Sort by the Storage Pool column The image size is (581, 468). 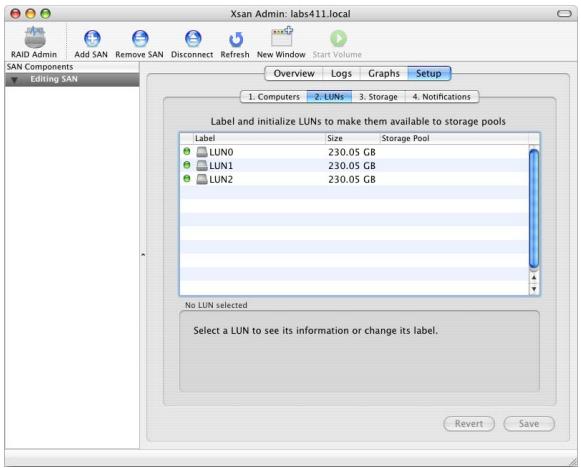454,138
